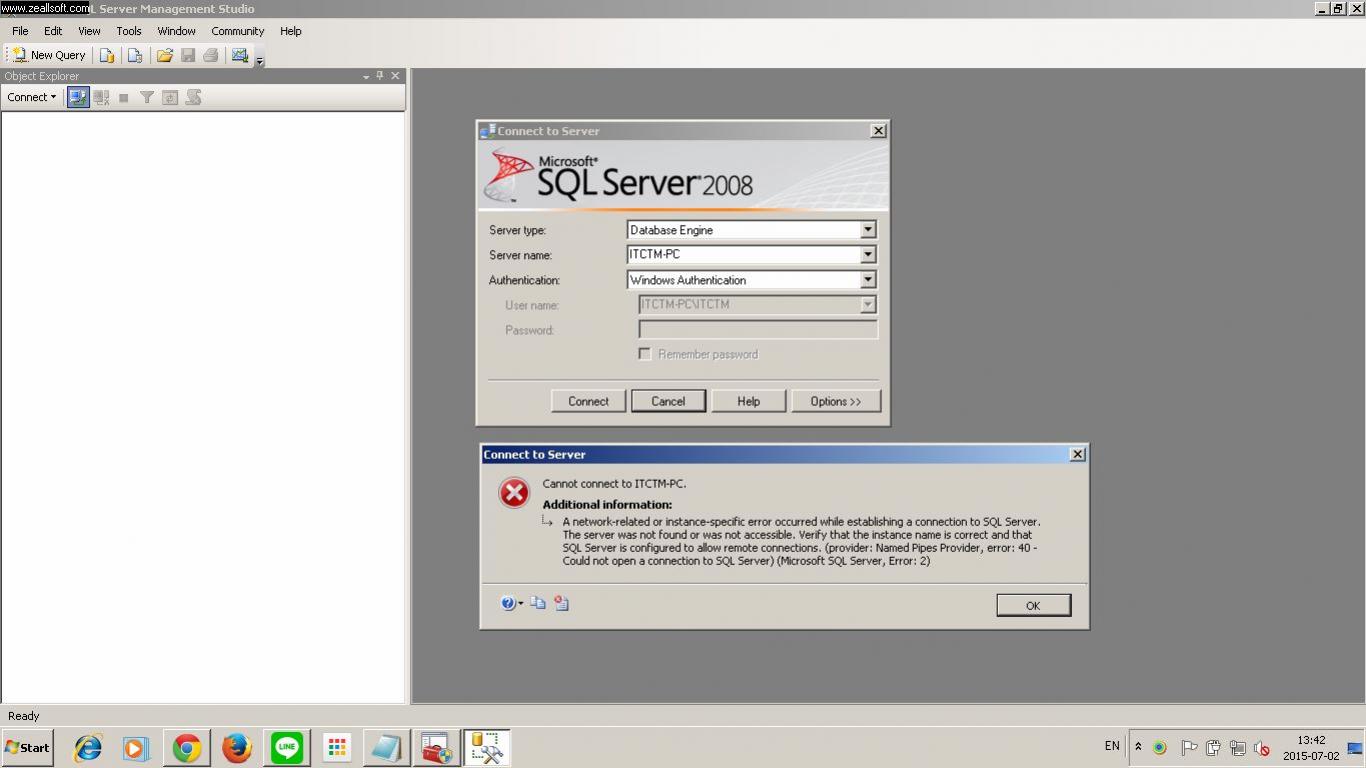Click the Open File folder icon

pos(164,55)
